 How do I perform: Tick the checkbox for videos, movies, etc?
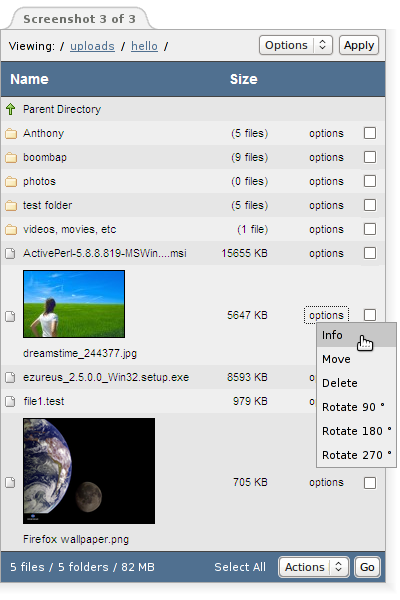pyautogui.click(x=370, y=229)
